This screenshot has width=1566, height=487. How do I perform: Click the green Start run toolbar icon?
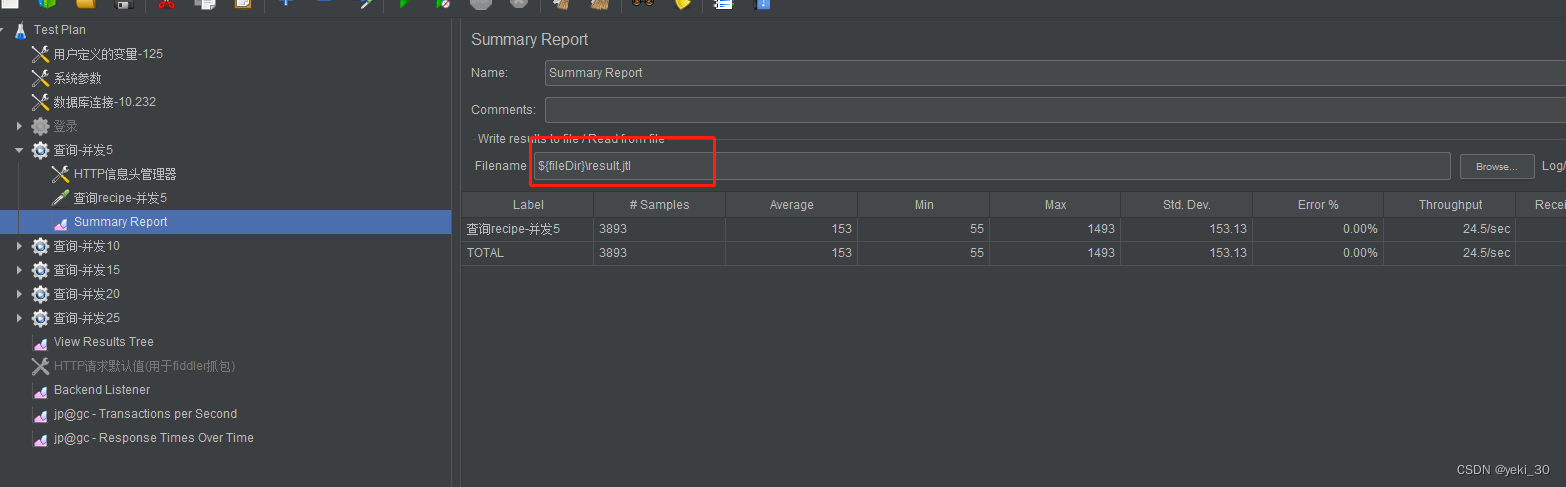(x=404, y=5)
